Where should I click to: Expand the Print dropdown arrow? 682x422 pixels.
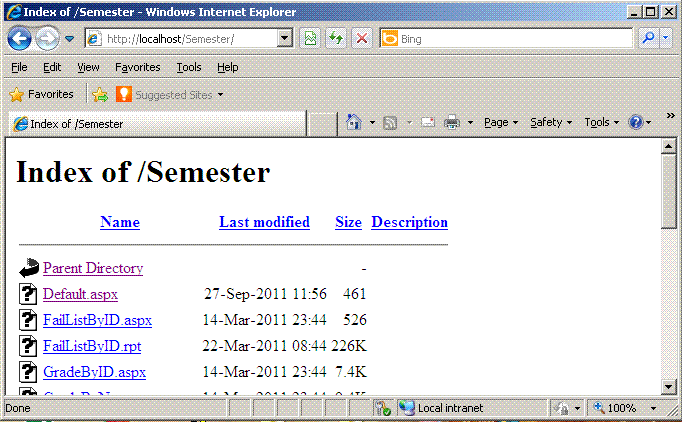[470, 123]
